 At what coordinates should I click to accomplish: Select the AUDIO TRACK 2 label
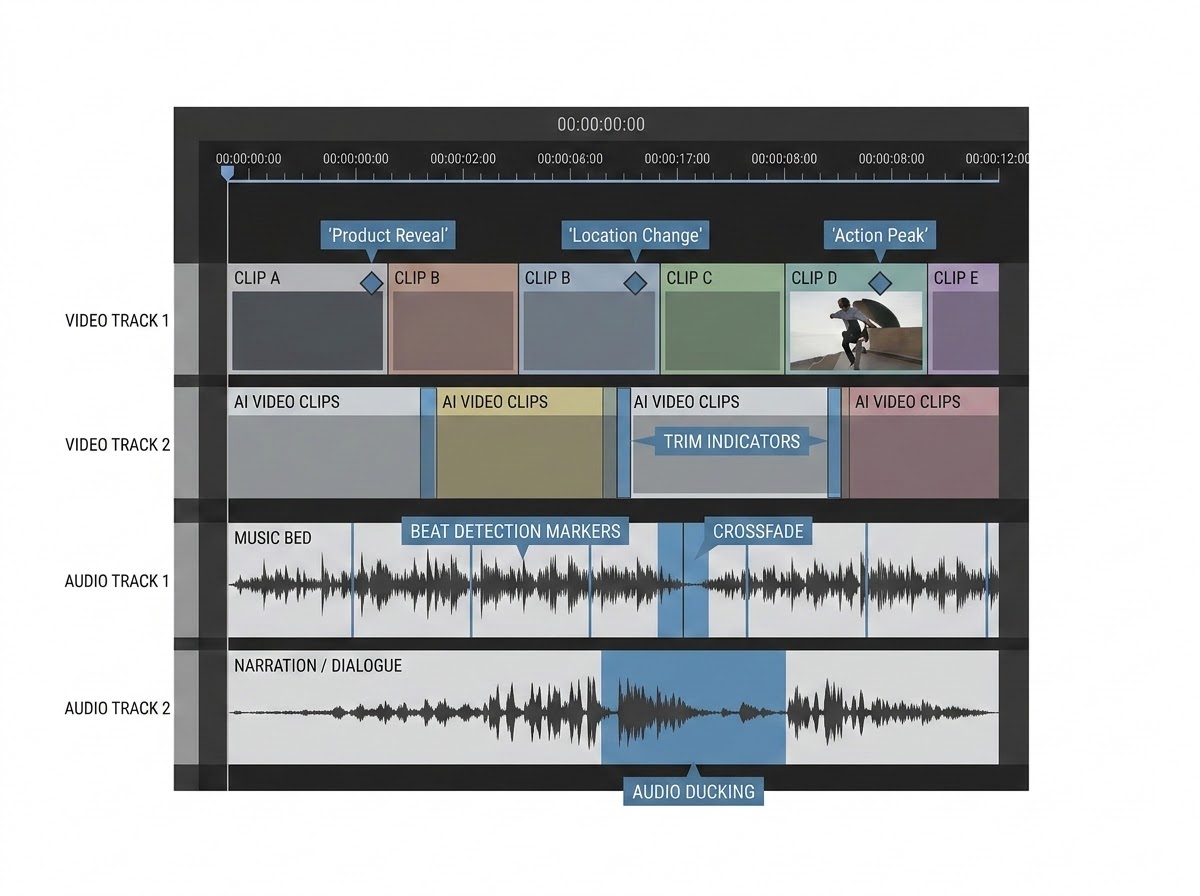tap(117, 708)
